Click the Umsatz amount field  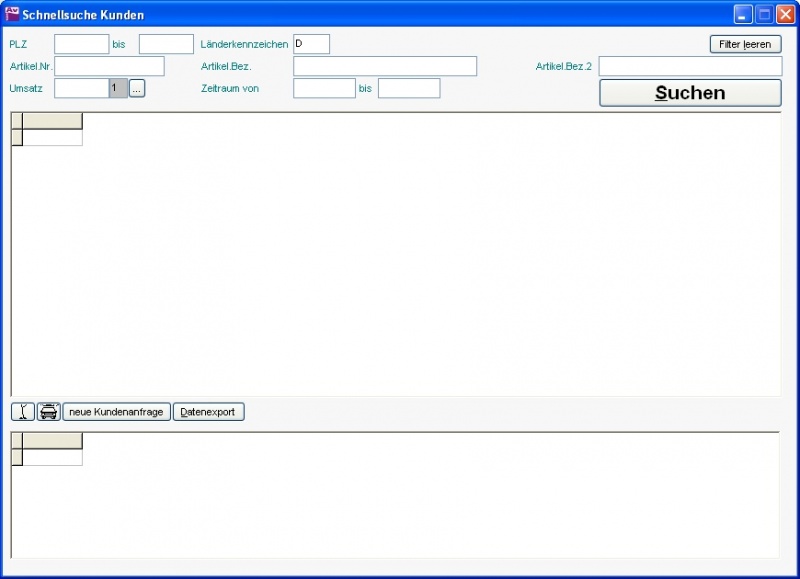coord(81,89)
